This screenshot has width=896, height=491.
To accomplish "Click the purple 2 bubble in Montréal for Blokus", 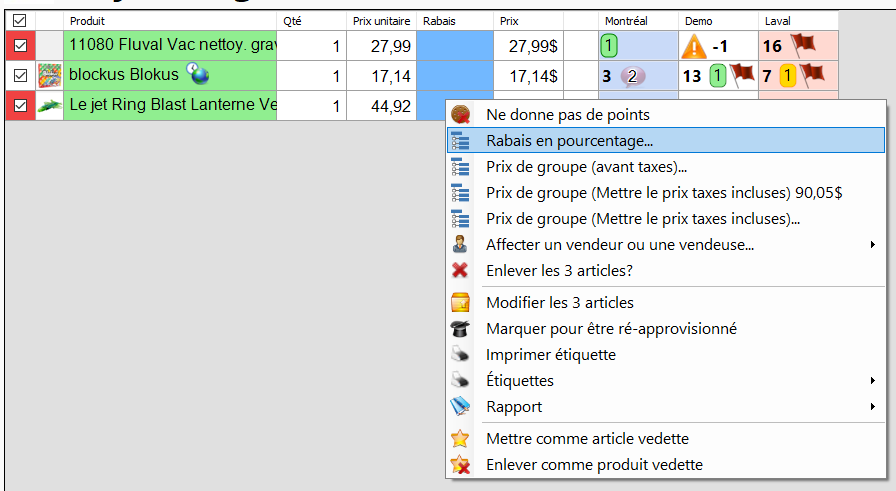I will coord(632,76).
